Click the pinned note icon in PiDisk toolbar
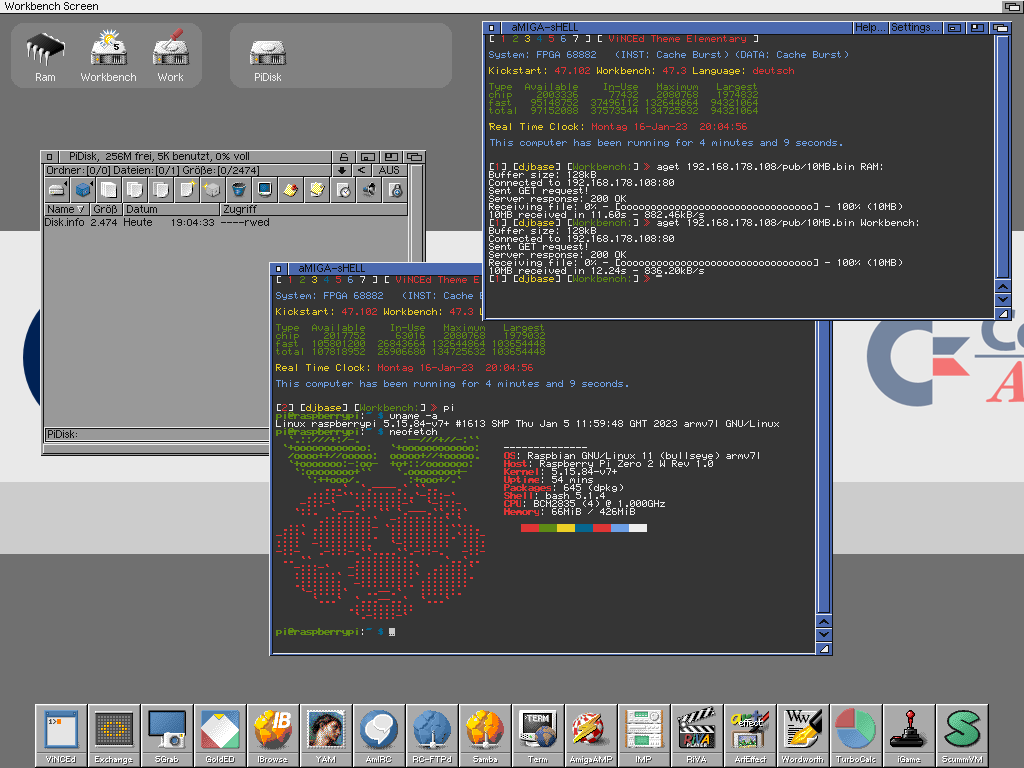Image resolution: width=1024 pixels, height=768 pixels. (x=291, y=190)
